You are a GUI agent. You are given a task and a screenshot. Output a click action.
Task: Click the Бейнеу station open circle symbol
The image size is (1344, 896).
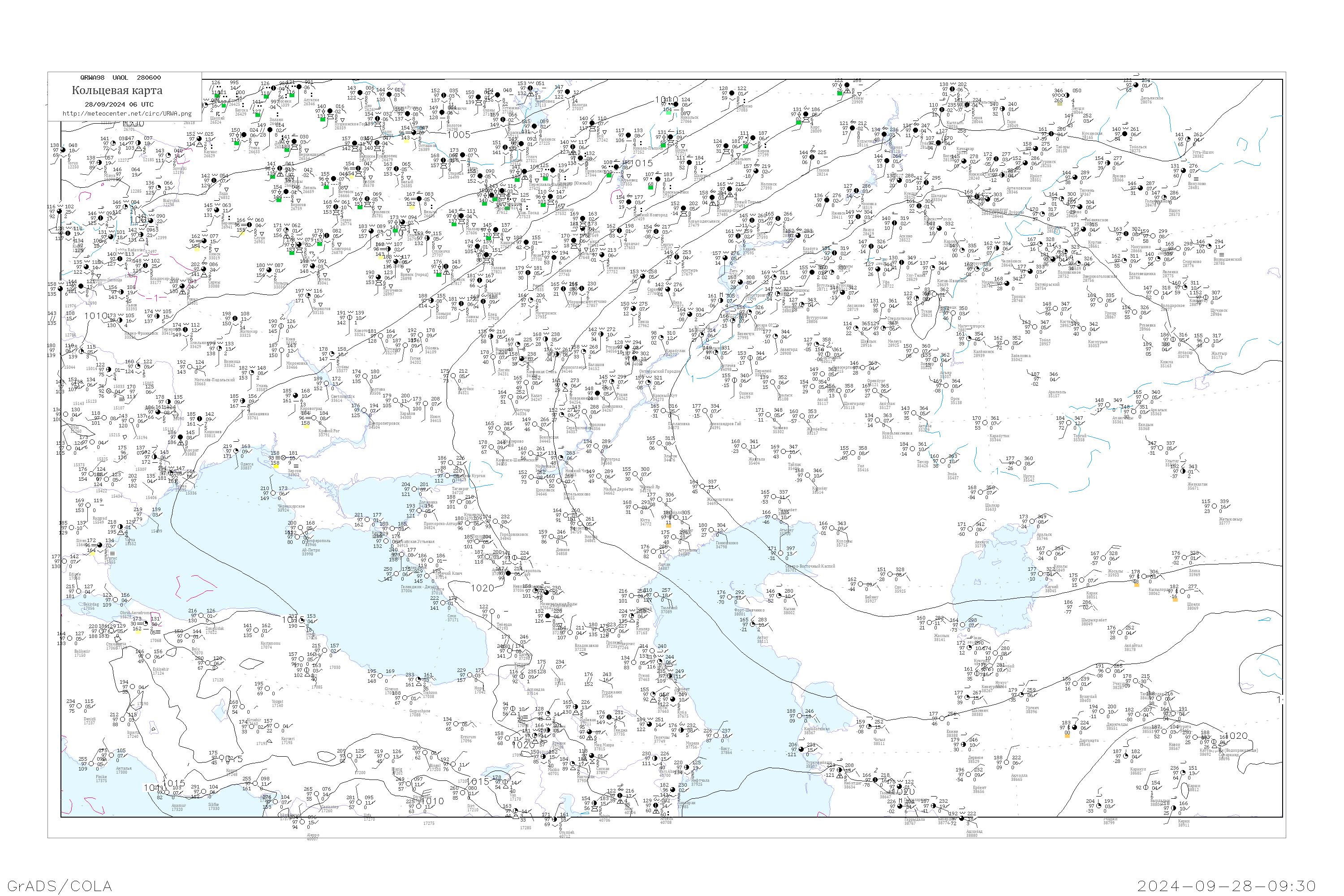pyautogui.click(x=861, y=585)
